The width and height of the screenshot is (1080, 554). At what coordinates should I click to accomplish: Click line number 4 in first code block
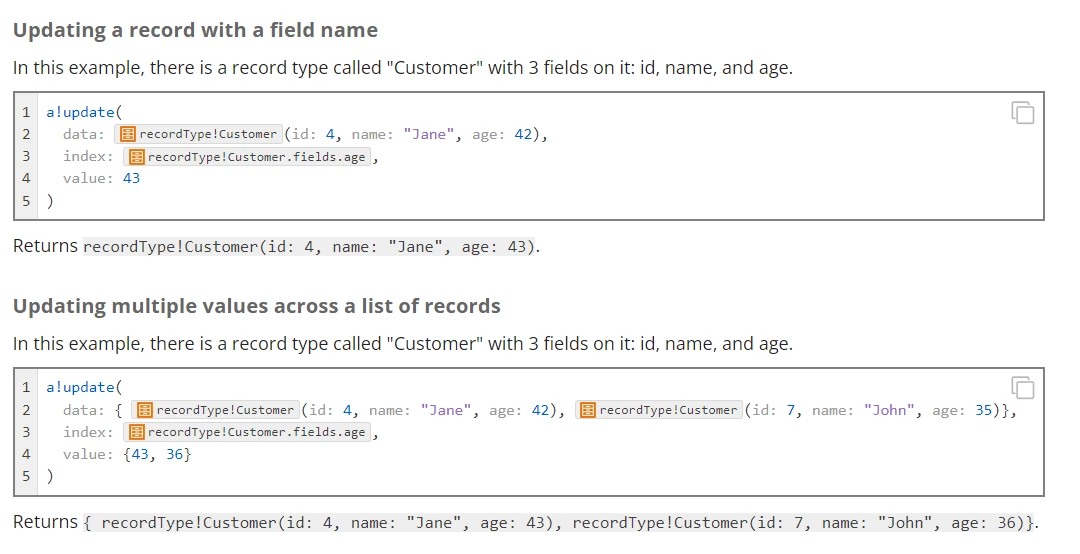pyautogui.click(x=26, y=178)
